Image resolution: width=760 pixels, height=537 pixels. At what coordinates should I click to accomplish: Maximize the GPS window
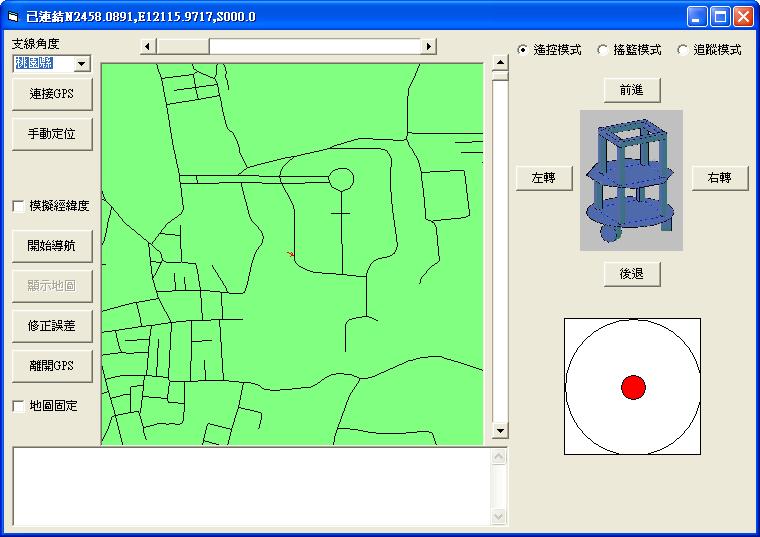720,17
